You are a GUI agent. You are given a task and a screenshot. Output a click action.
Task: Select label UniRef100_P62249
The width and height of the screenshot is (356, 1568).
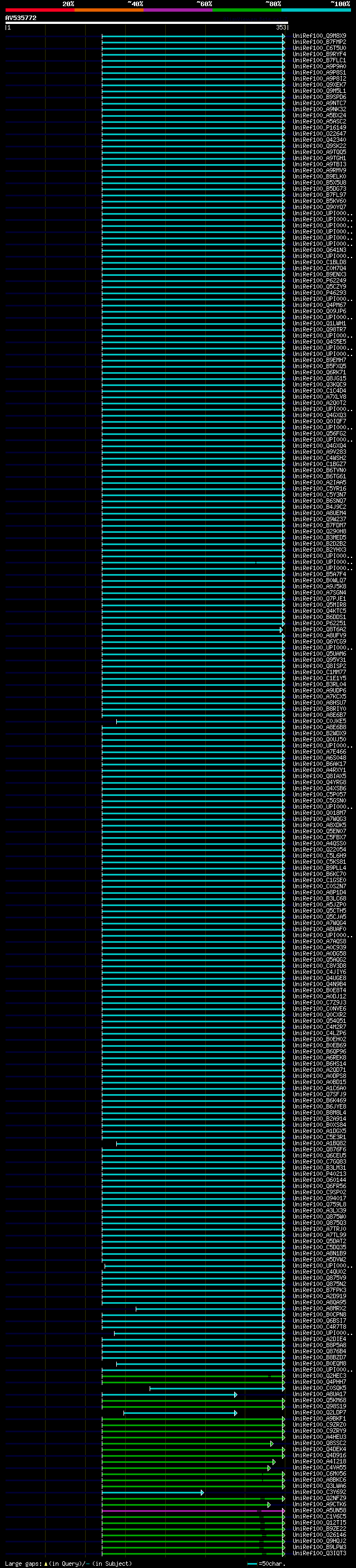coord(319,280)
